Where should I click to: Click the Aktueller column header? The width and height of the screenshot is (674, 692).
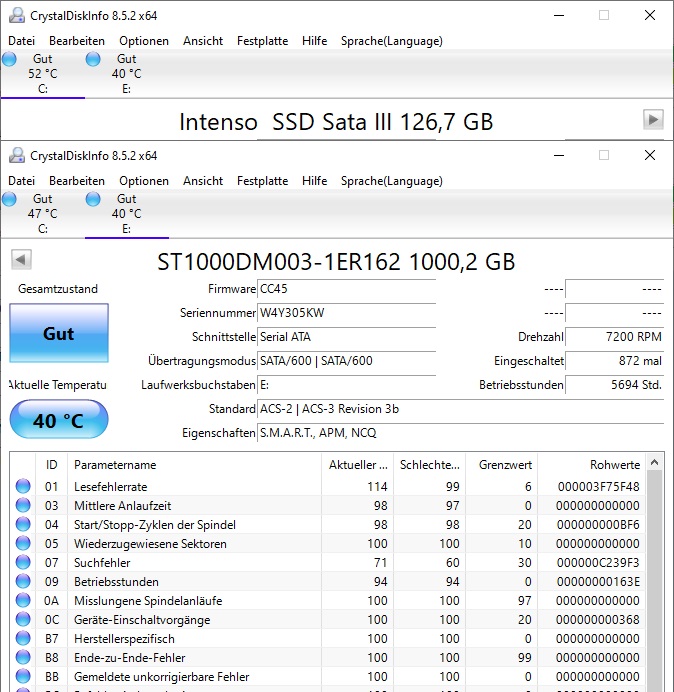point(358,465)
